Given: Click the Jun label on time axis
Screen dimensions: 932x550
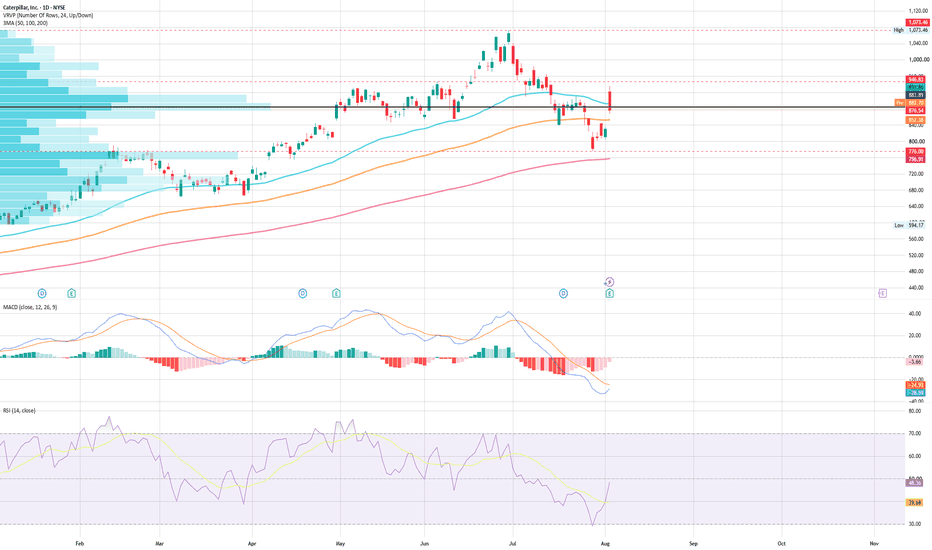Looking at the screenshot, I should tap(424, 543).
